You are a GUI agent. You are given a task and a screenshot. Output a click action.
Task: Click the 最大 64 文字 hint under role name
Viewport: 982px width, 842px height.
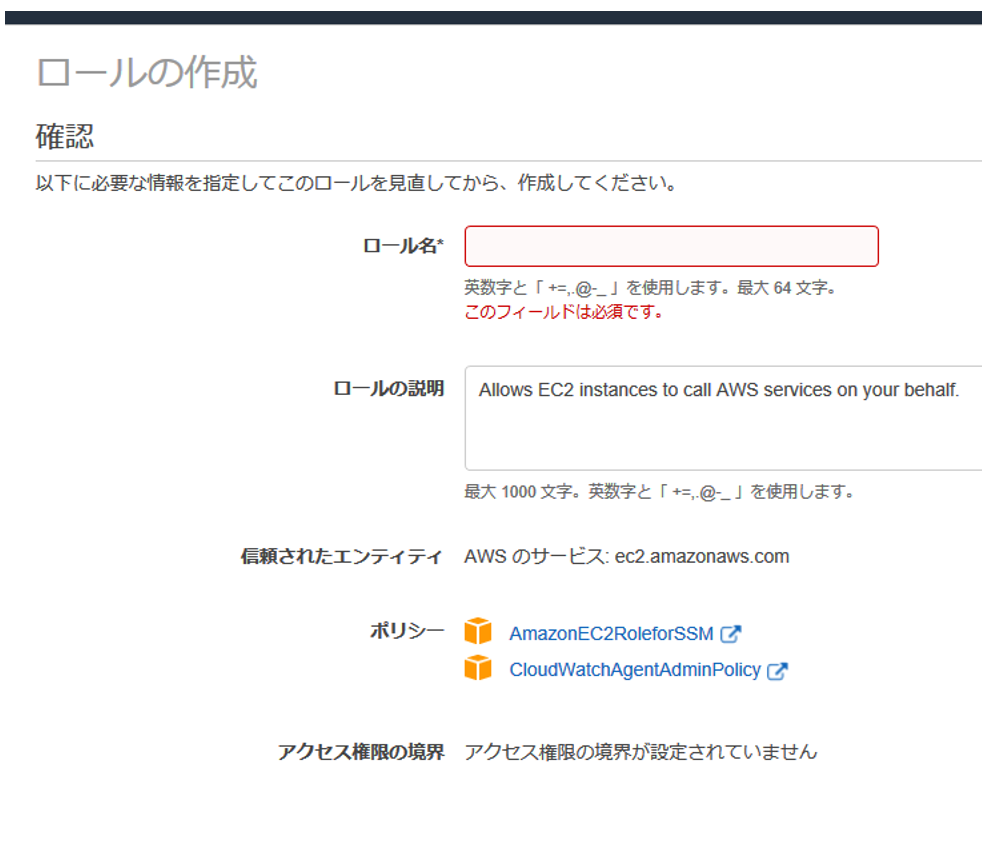(x=787, y=288)
